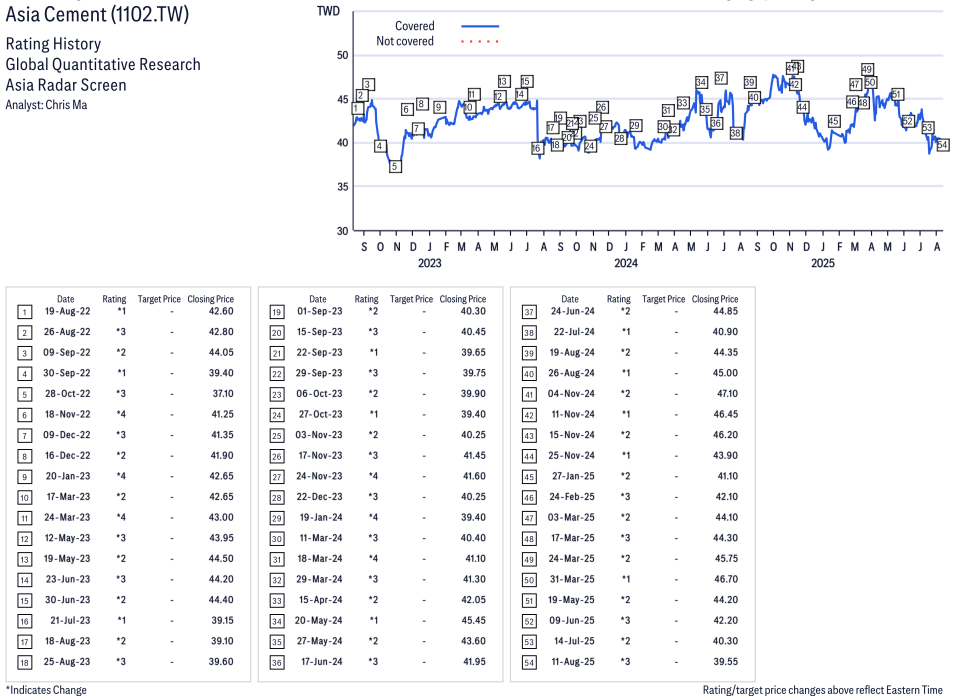Click chart marker 5 at the price low
This screenshot has width=954, height=696.
coord(395,166)
